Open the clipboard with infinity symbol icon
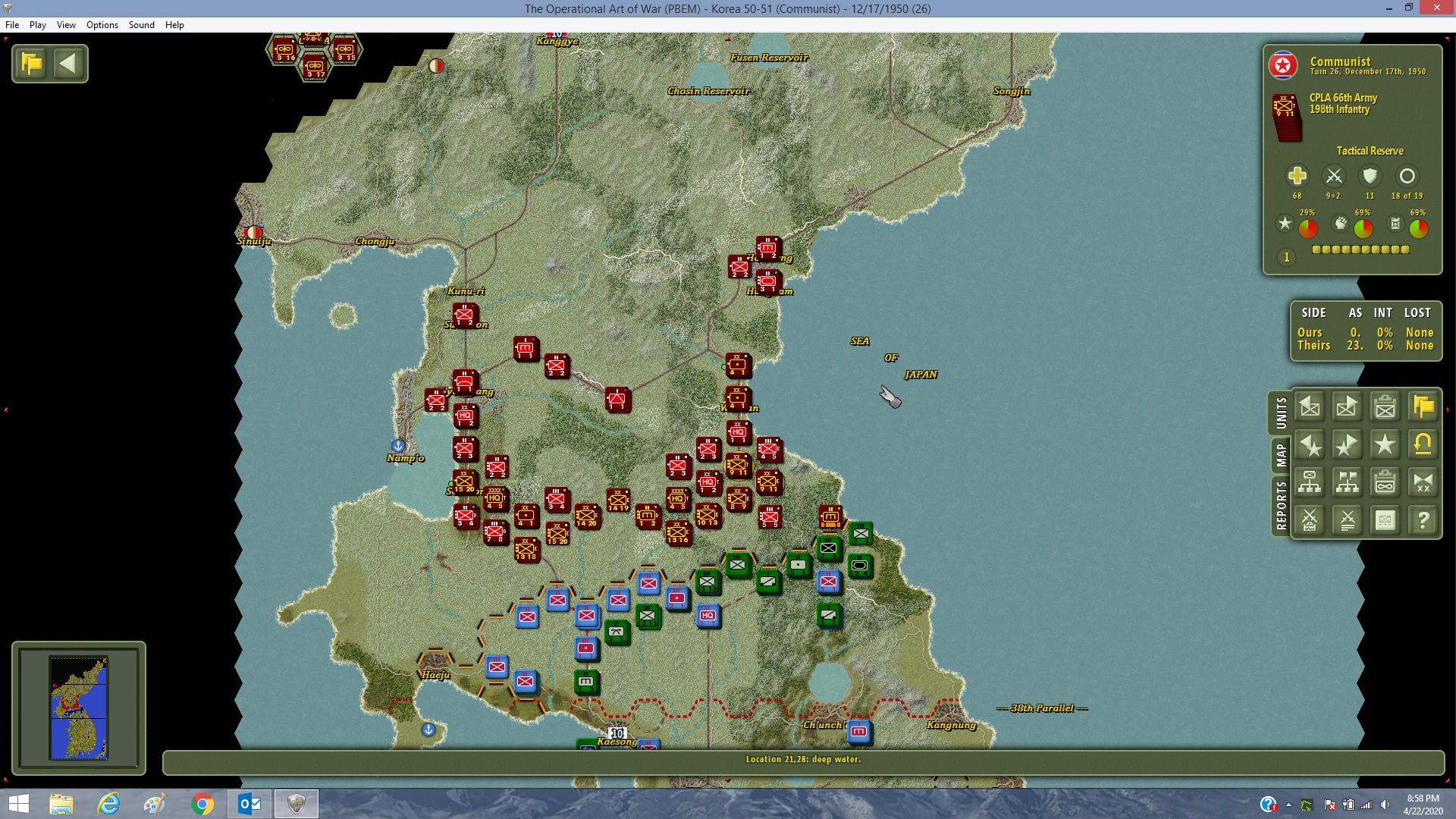Viewport: 1456px width, 819px height. coord(1385,482)
